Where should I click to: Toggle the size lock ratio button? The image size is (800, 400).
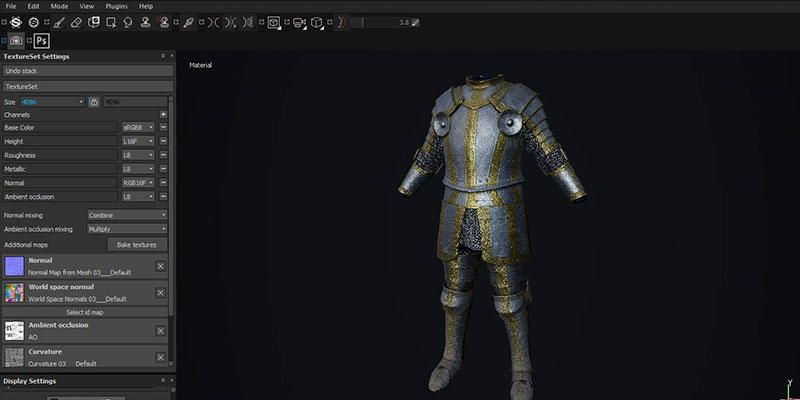click(94, 102)
